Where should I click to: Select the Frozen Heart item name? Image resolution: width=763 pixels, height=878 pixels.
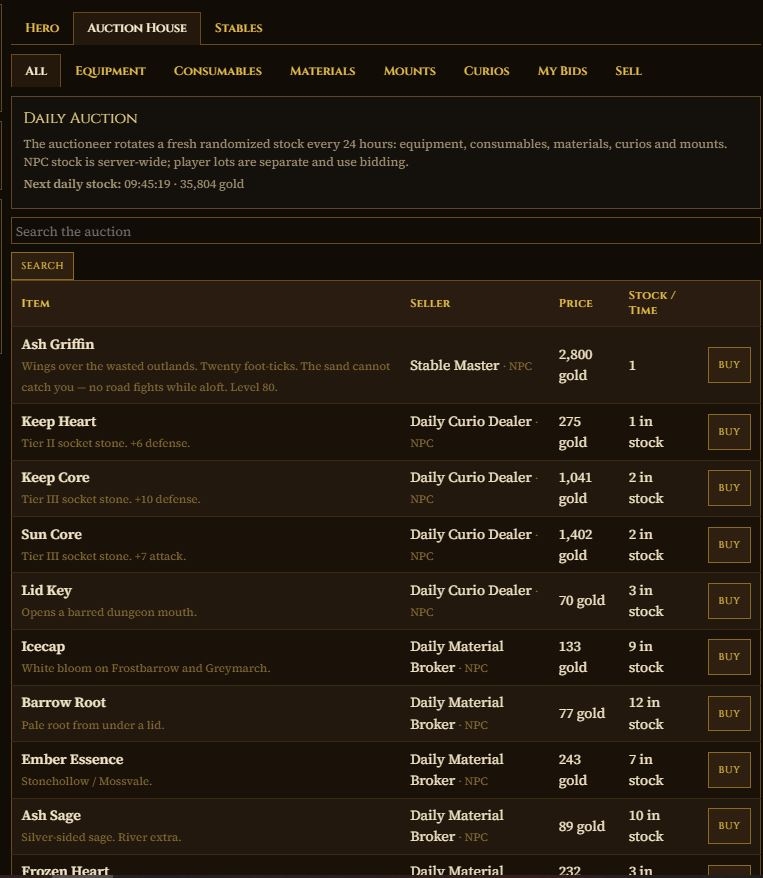coord(65,871)
